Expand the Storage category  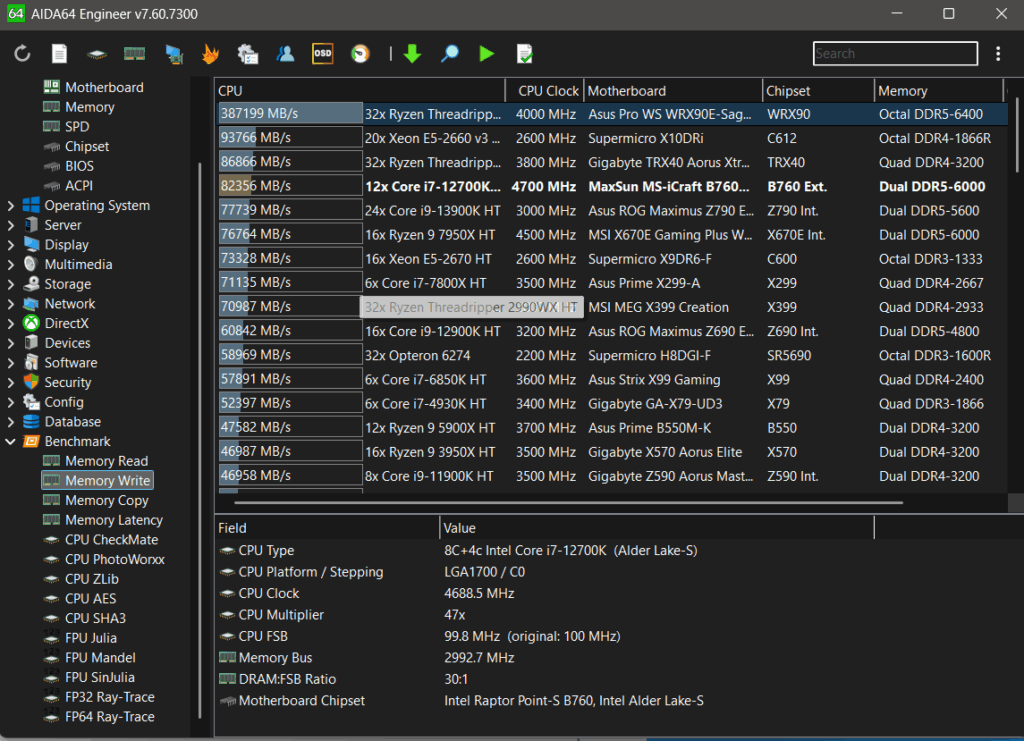point(11,284)
